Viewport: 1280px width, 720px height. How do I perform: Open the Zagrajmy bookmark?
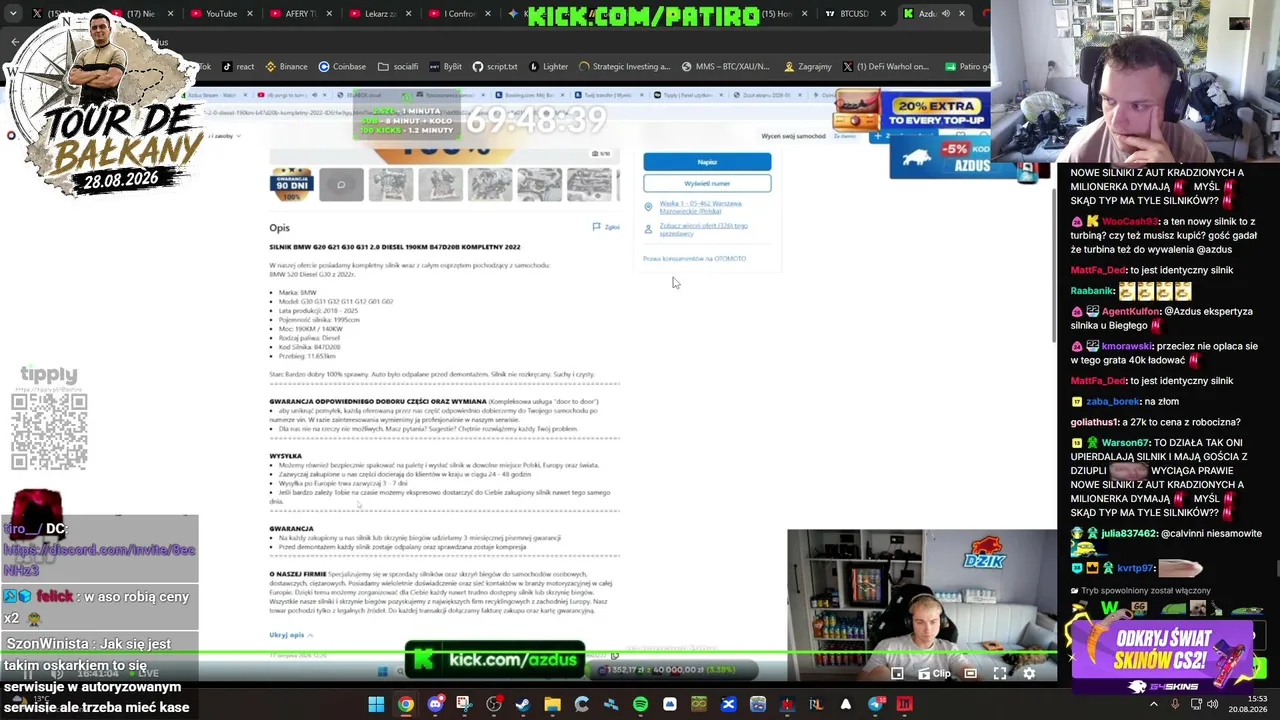tap(808, 67)
